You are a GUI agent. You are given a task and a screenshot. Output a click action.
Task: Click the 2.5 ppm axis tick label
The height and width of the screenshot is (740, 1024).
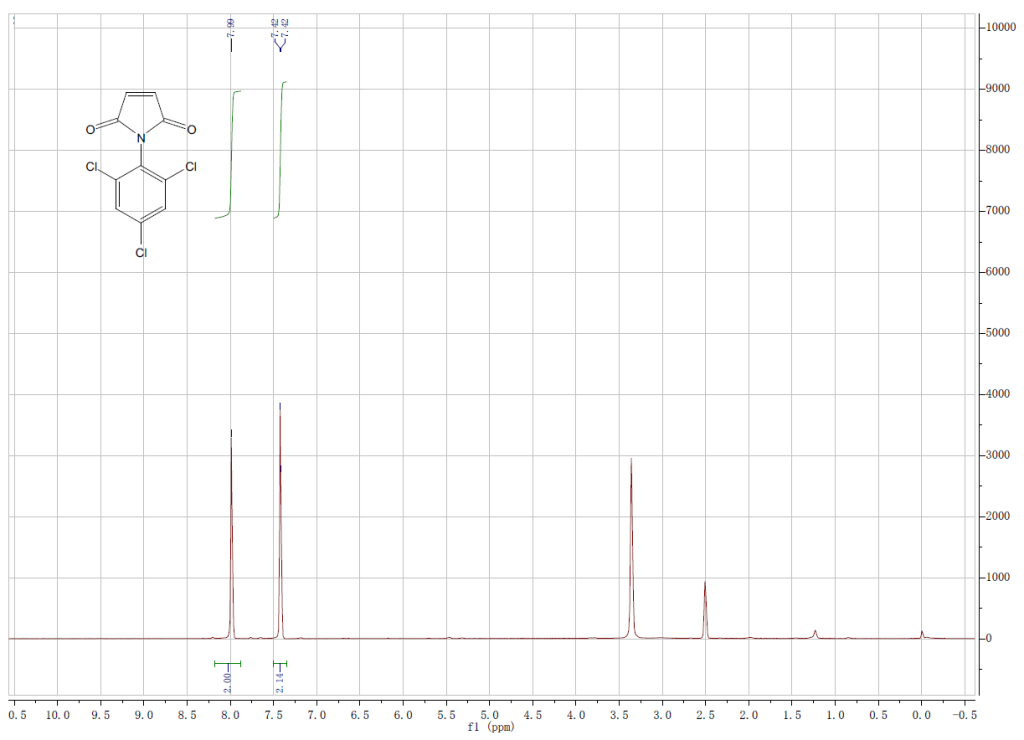[x=705, y=715]
